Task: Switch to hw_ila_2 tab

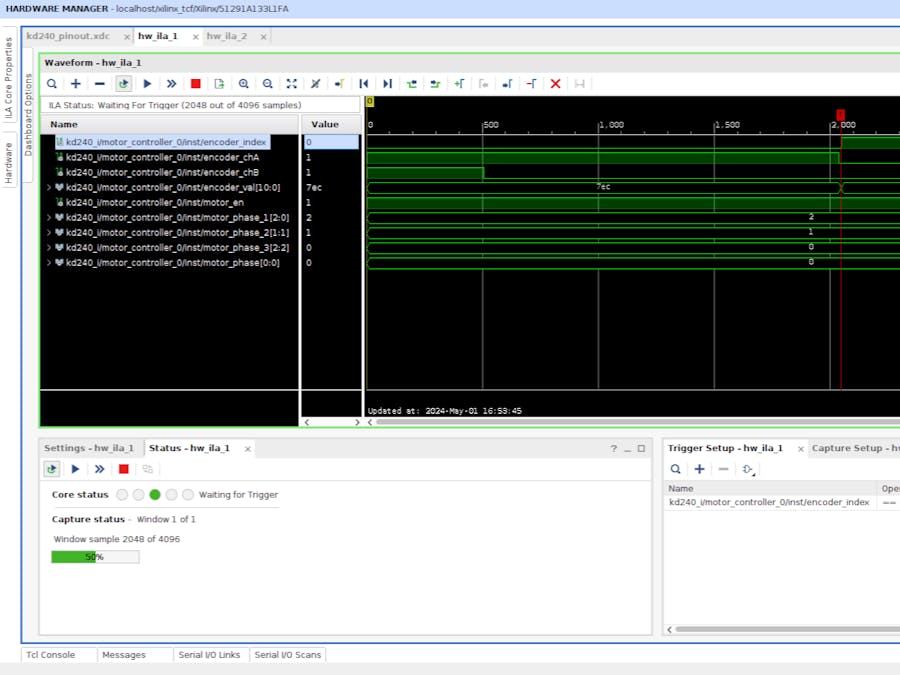Action: (227, 36)
